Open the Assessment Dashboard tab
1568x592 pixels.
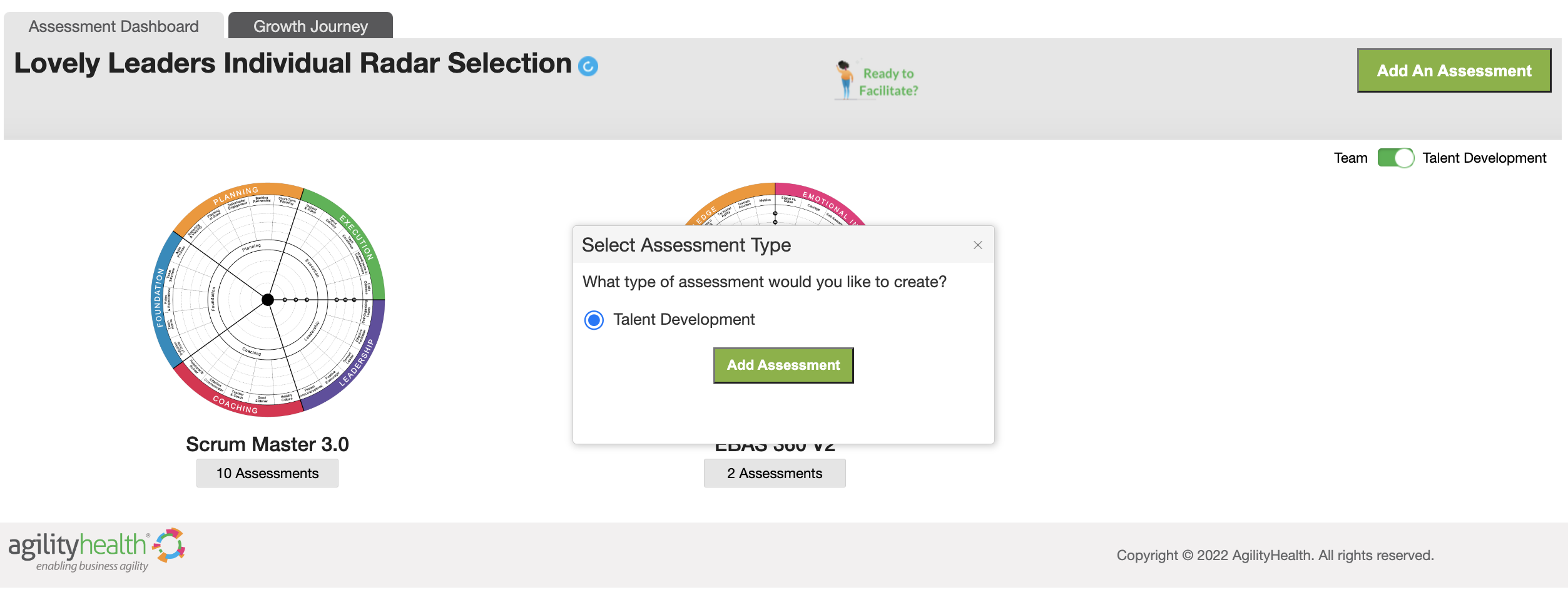[x=114, y=26]
